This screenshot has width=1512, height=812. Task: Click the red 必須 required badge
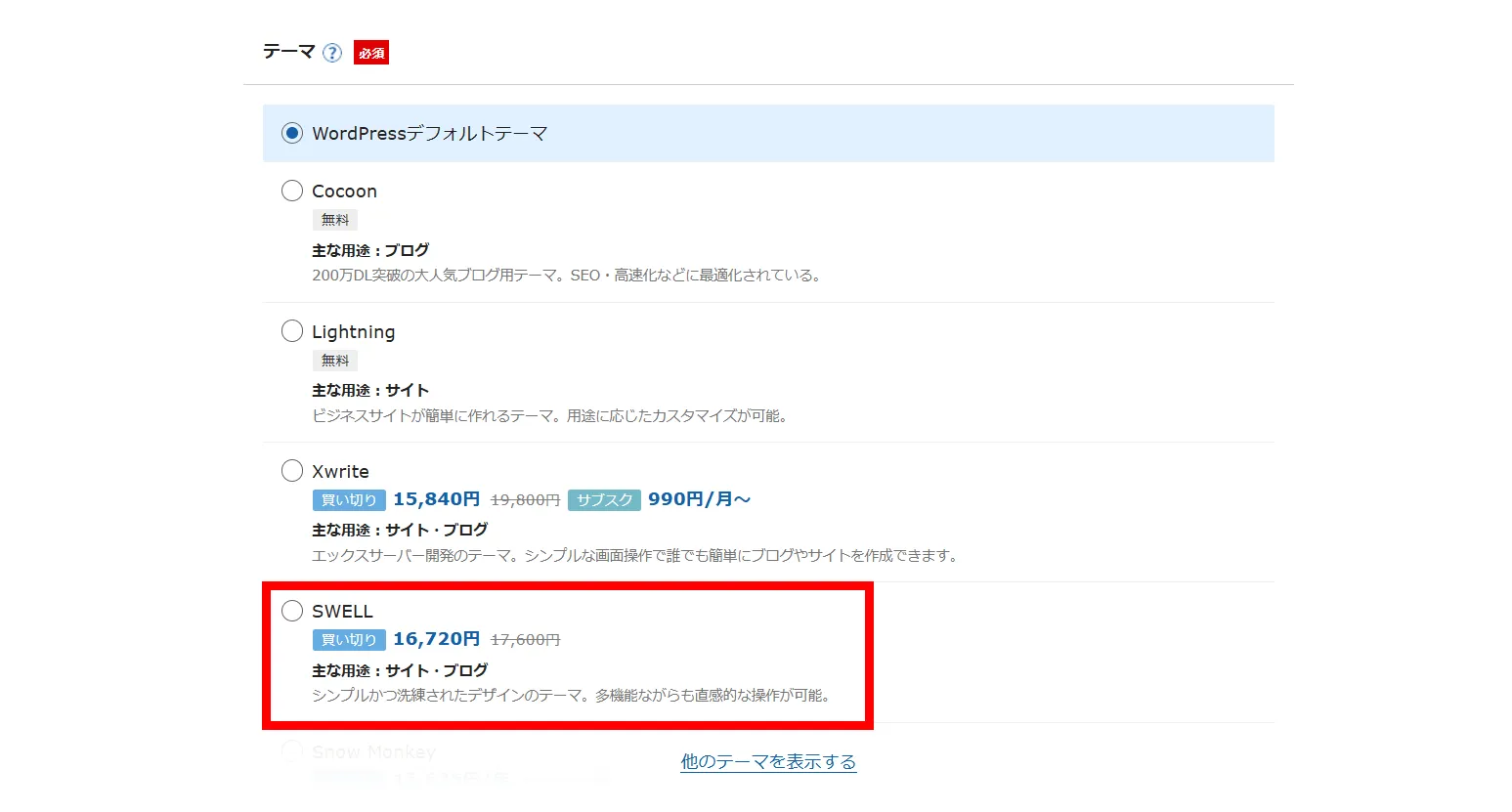coord(371,53)
